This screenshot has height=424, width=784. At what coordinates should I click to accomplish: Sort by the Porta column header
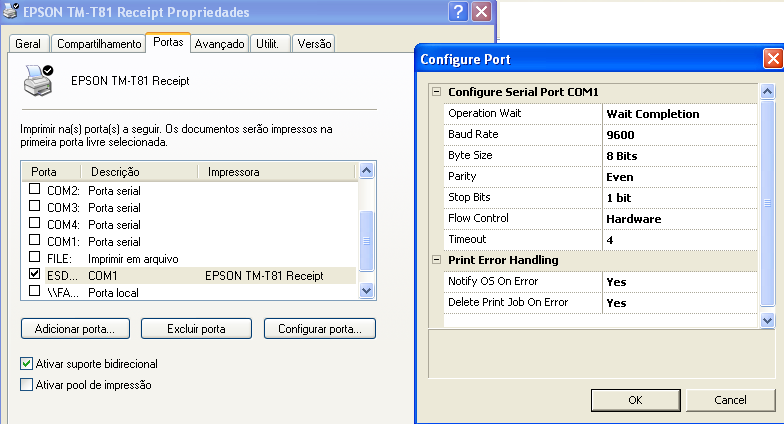point(52,172)
